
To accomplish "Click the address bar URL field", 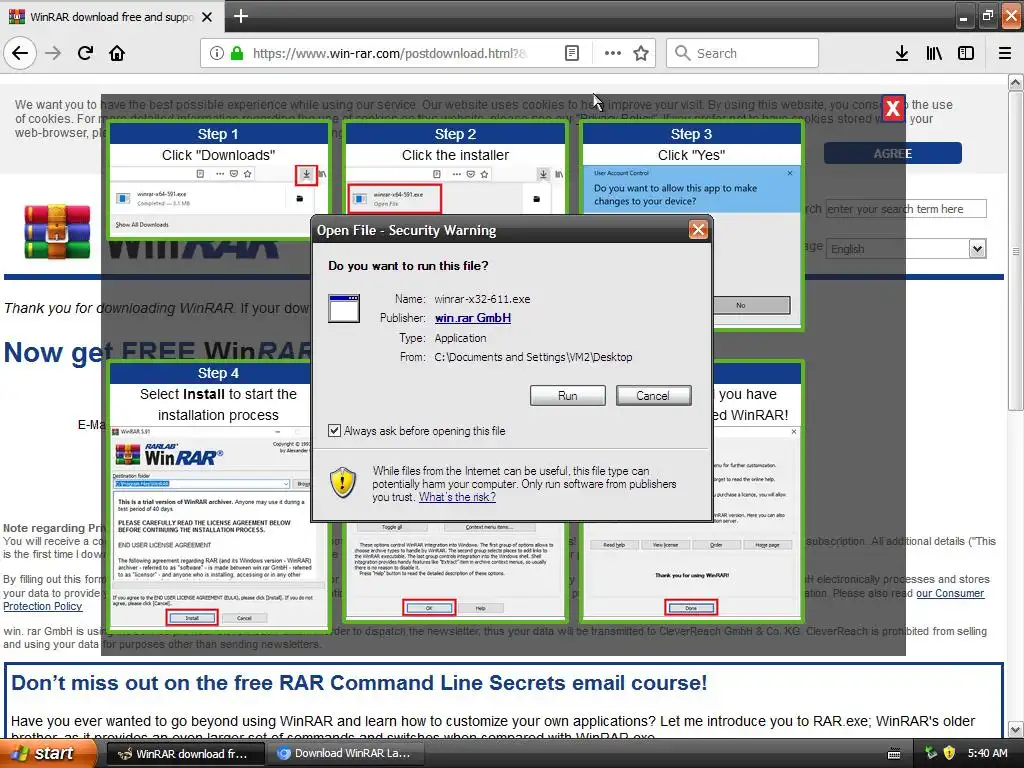I will (x=390, y=53).
